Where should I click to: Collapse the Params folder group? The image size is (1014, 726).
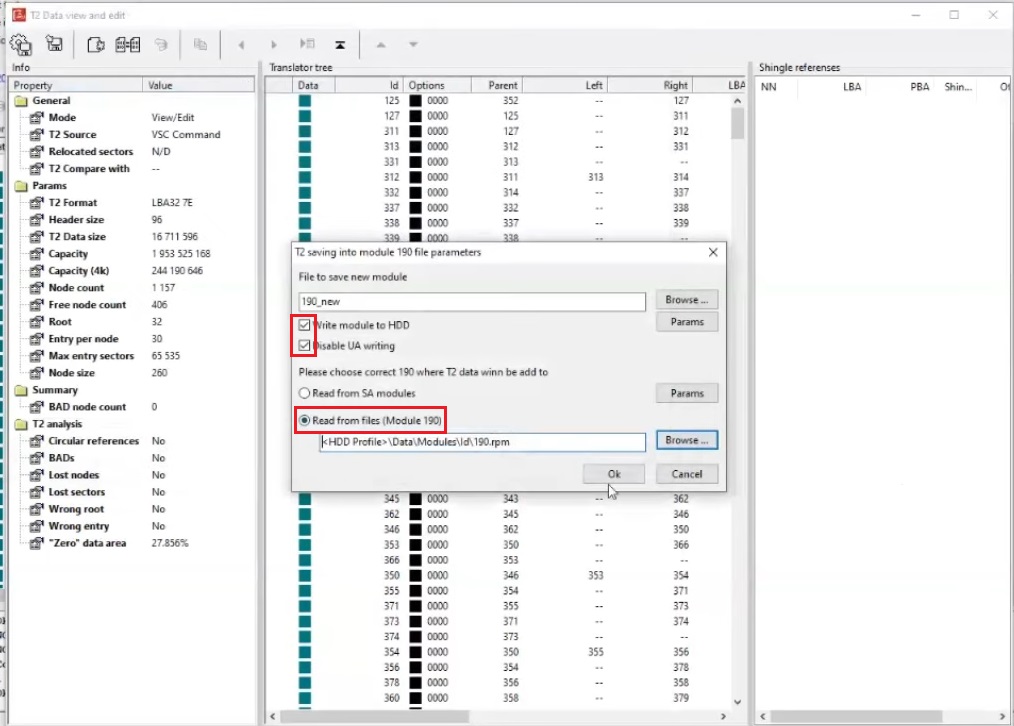[x=21, y=186]
